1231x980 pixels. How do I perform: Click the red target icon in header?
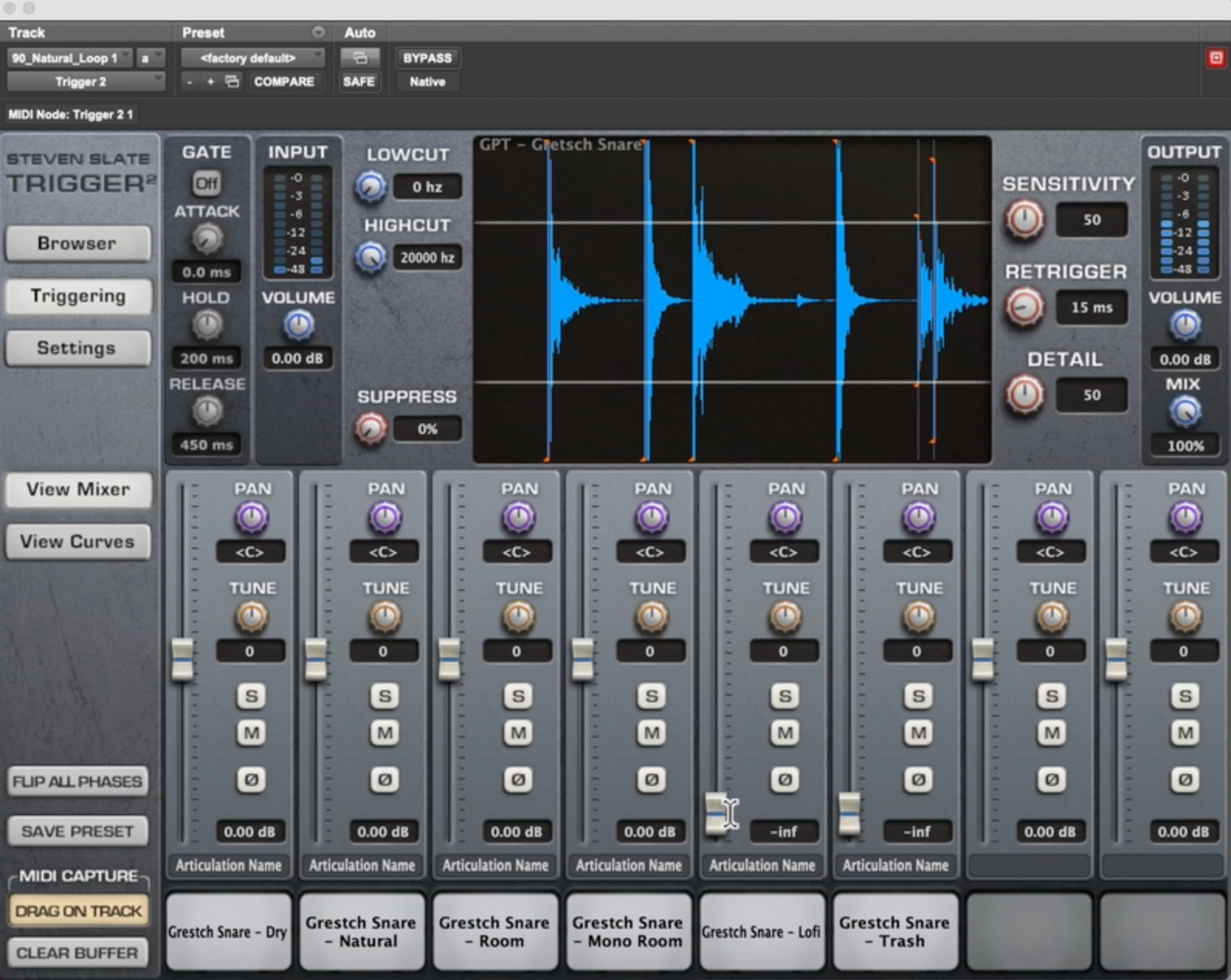(x=1215, y=58)
